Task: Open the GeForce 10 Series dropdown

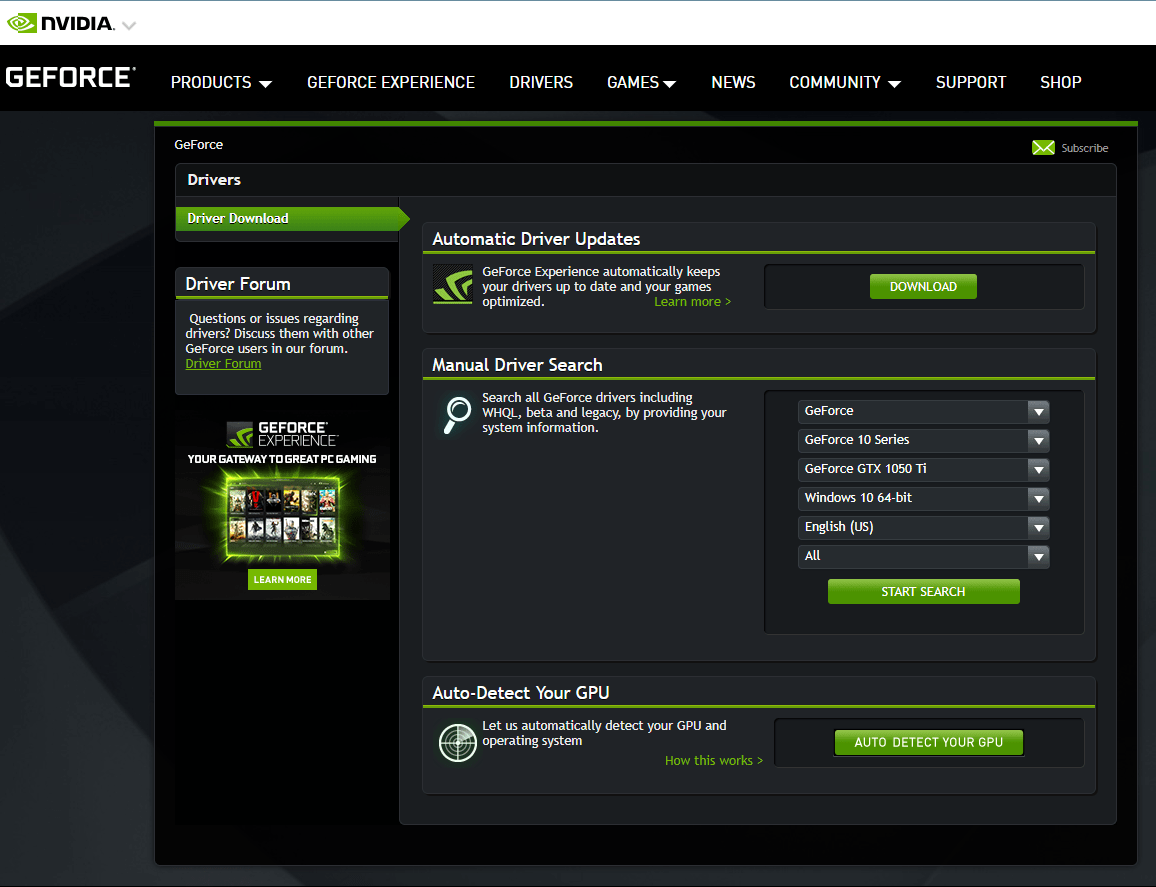Action: point(923,440)
